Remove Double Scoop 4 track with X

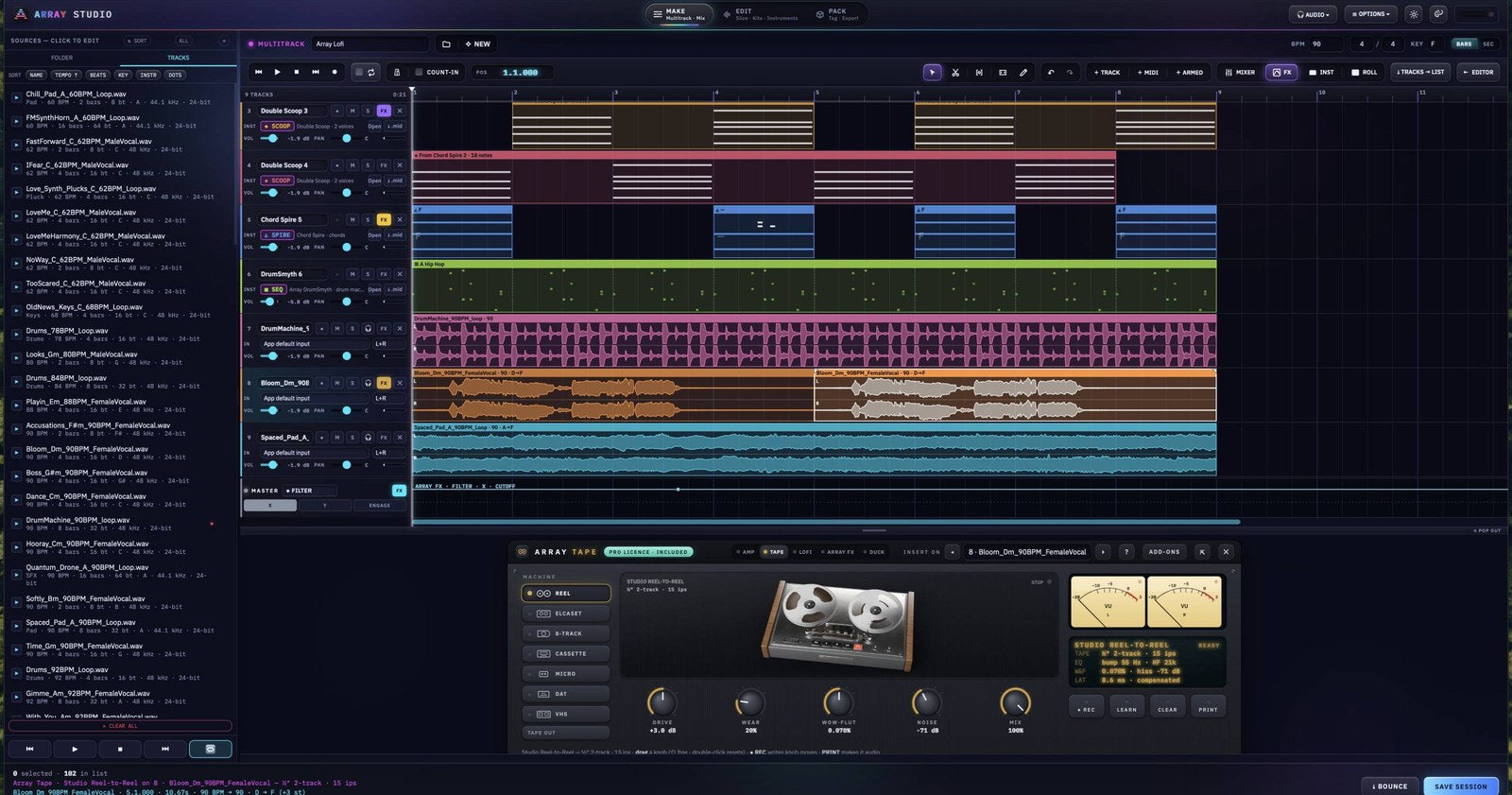400,165
